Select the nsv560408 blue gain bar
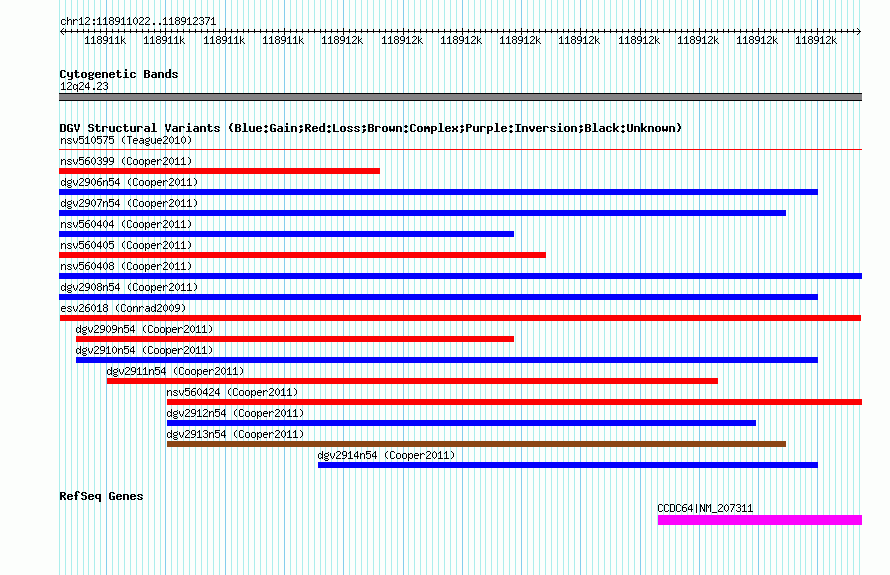This screenshot has height=575, width=890. tap(460, 276)
